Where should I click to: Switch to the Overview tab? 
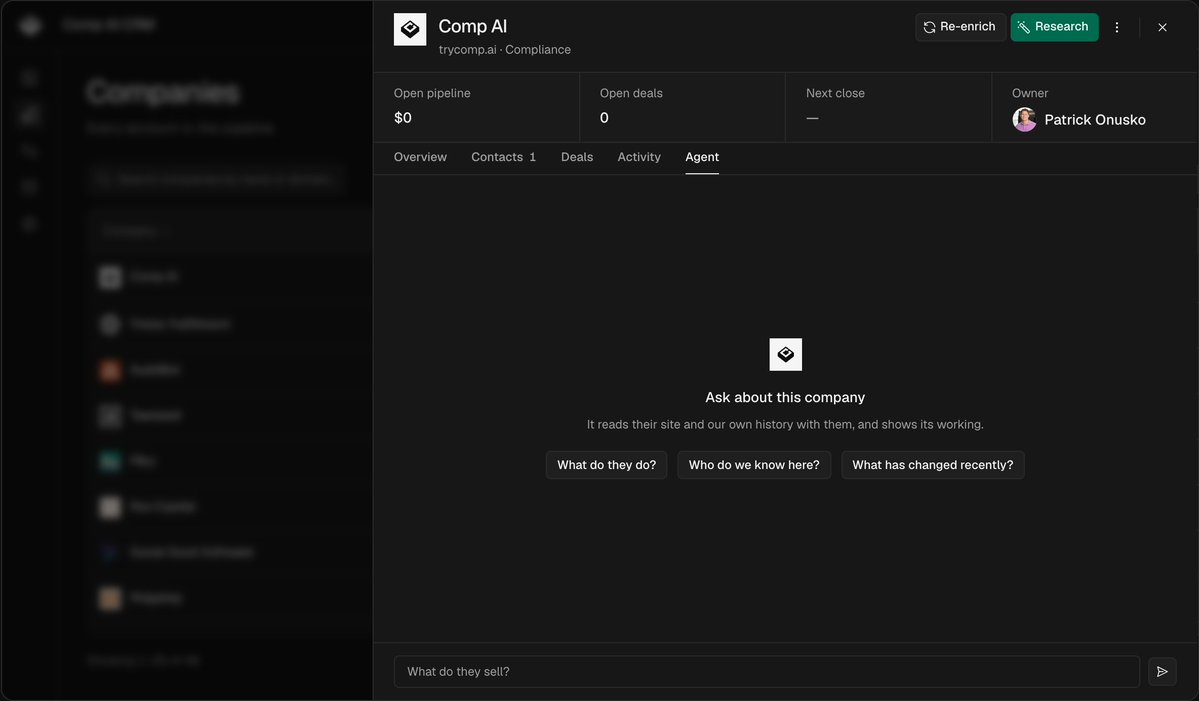pos(420,157)
